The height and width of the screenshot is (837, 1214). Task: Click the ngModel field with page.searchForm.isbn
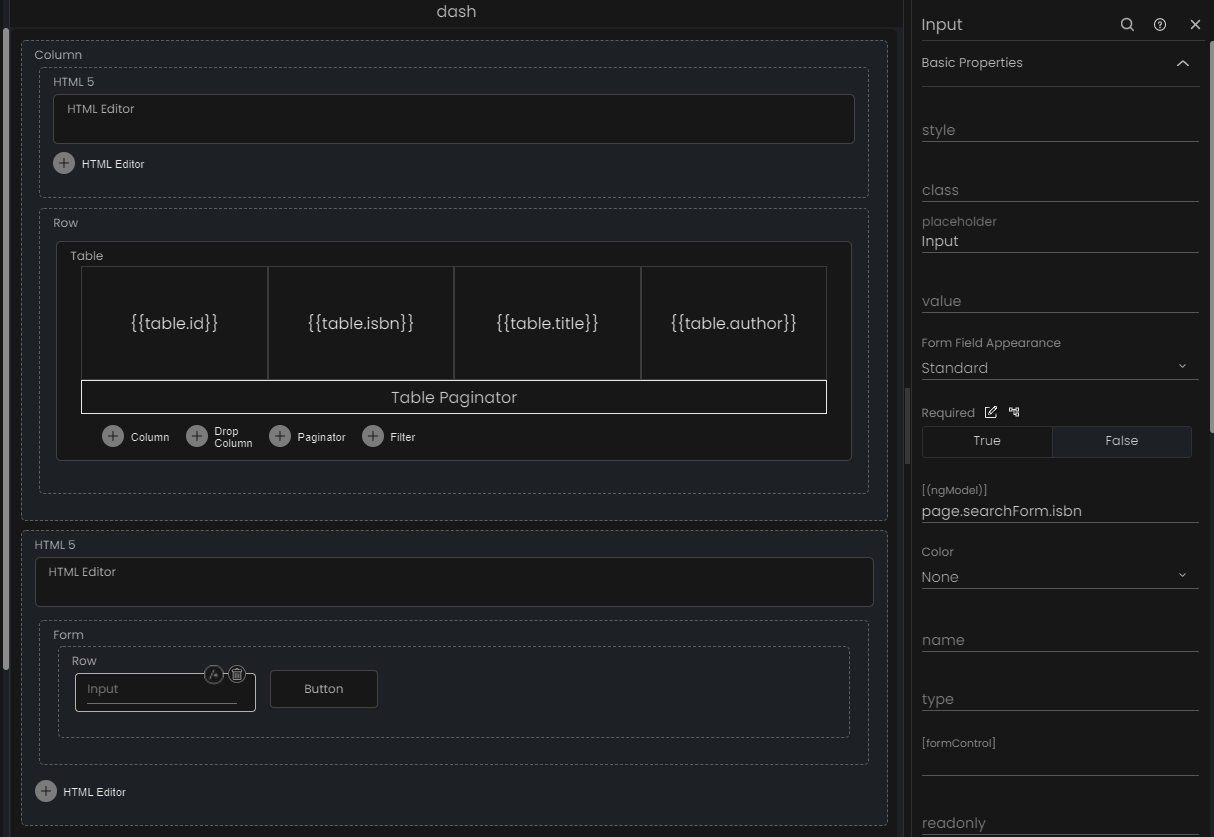point(1060,511)
